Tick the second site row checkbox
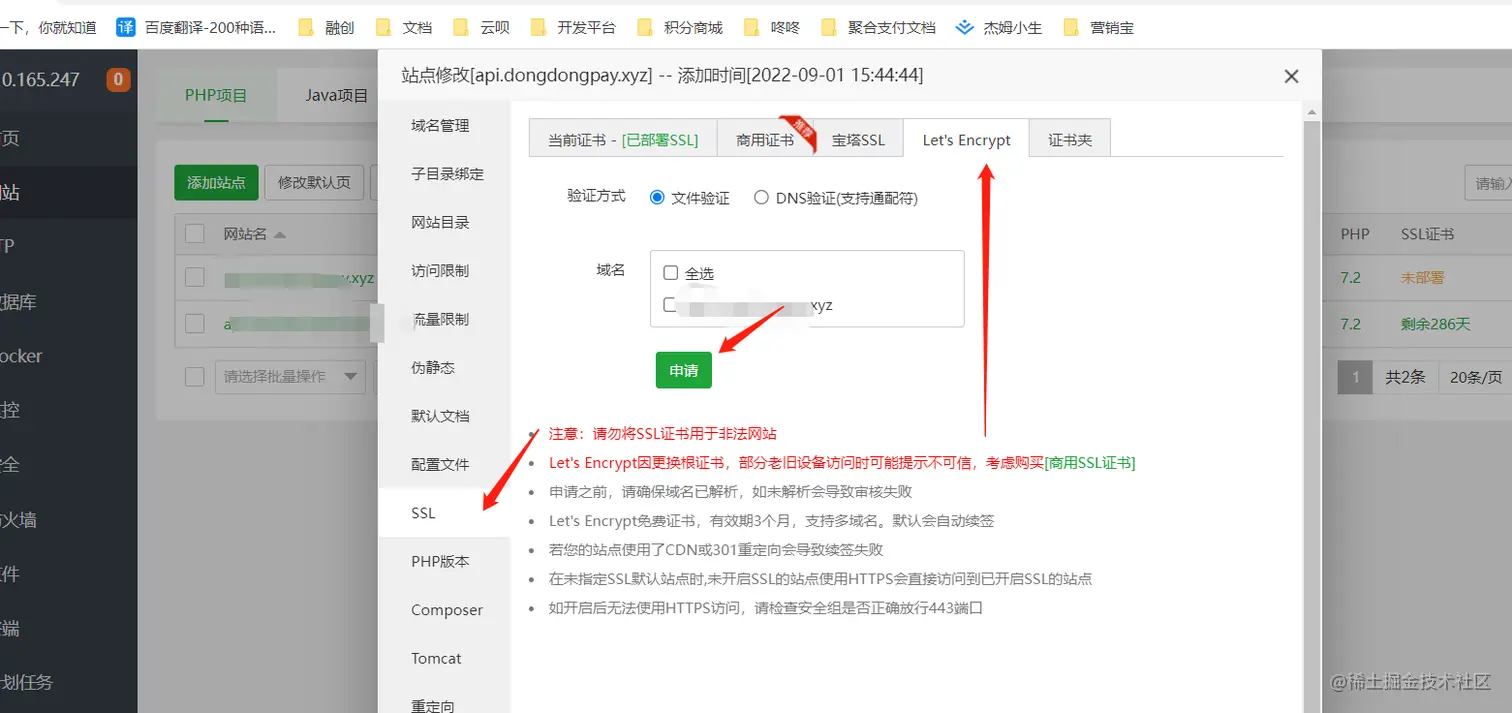The image size is (1512, 713). point(195,324)
